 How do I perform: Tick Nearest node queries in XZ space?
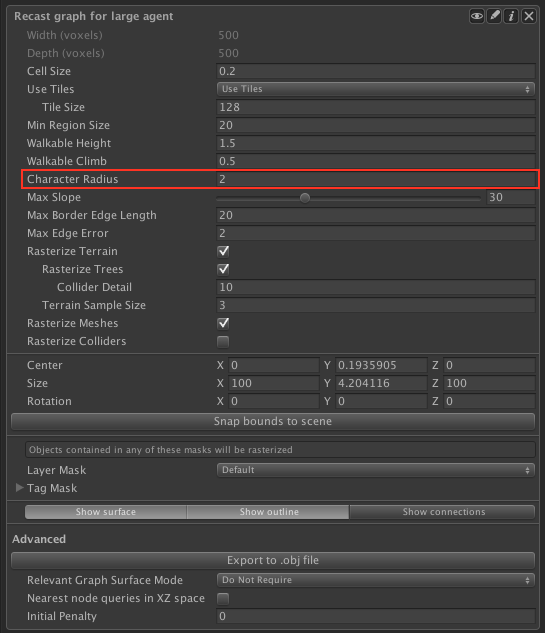[x=223, y=598]
